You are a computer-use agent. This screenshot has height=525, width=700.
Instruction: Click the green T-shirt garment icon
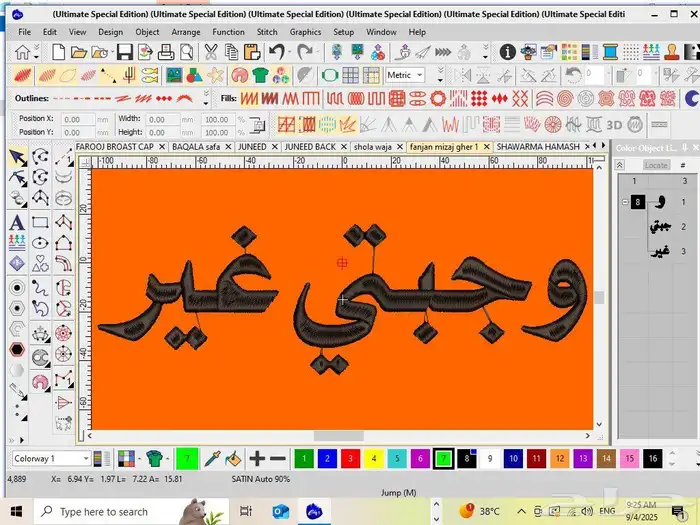point(260,75)
